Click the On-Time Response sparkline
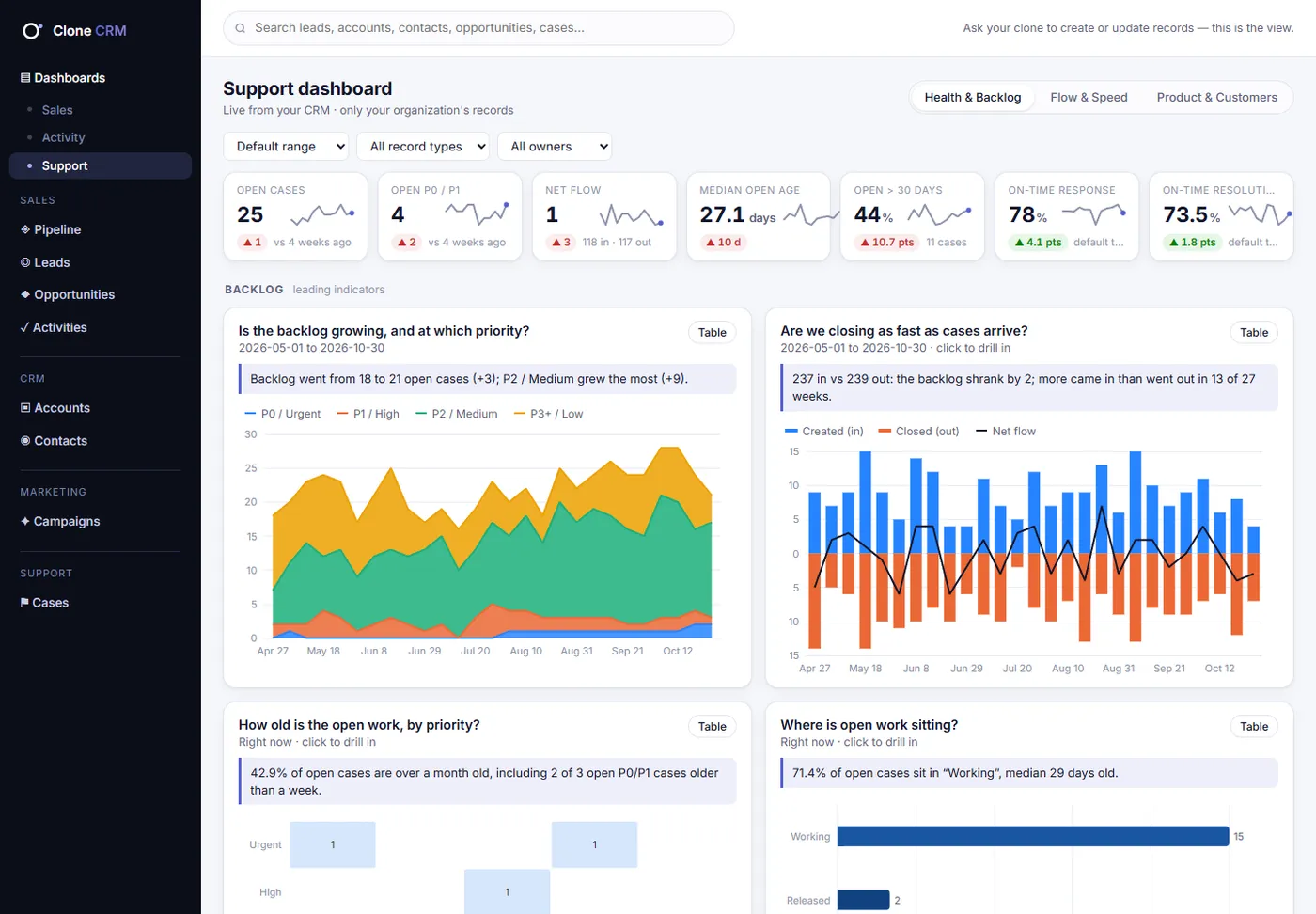Screen dimensions: 1316x914 1093,215
